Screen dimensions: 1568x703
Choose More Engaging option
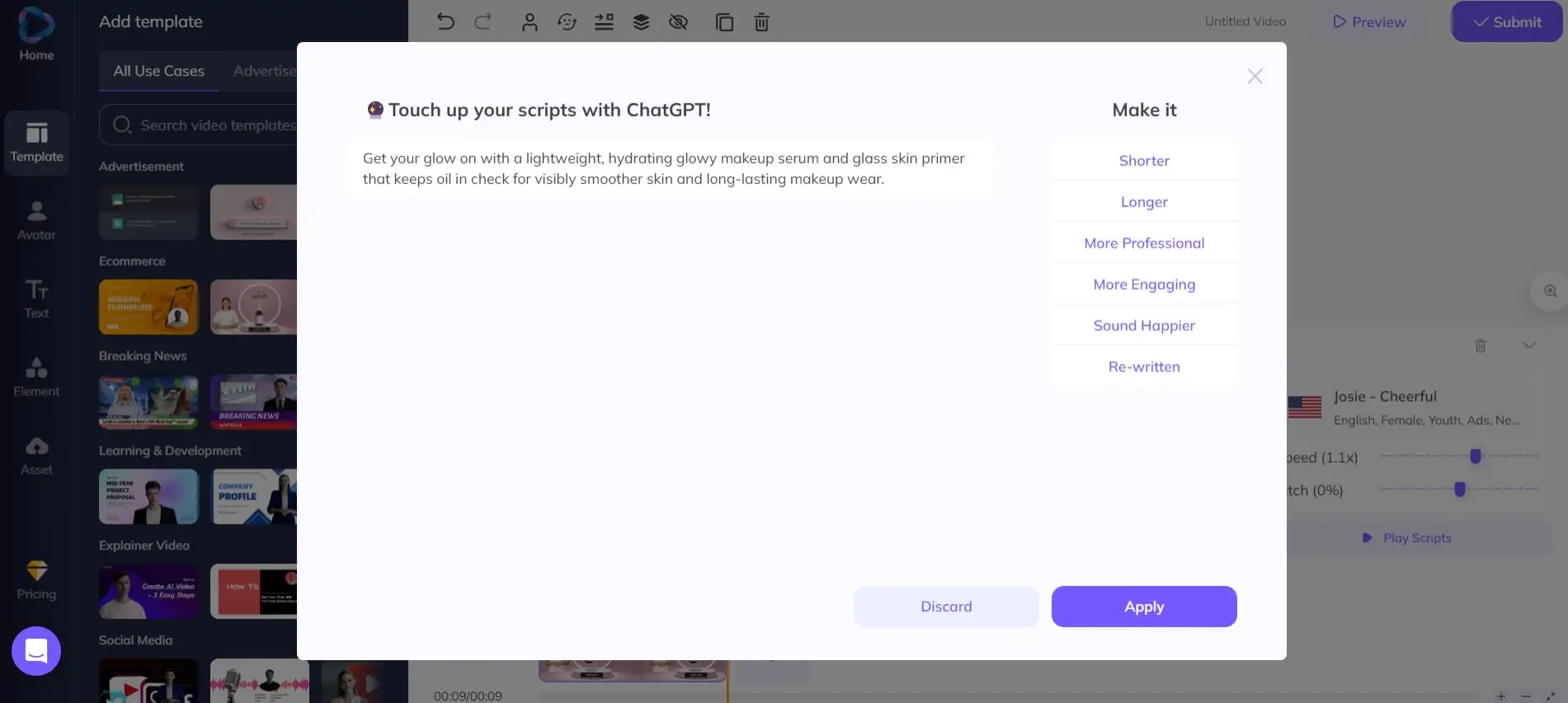pyautogui.click(x=1144, y=285)
